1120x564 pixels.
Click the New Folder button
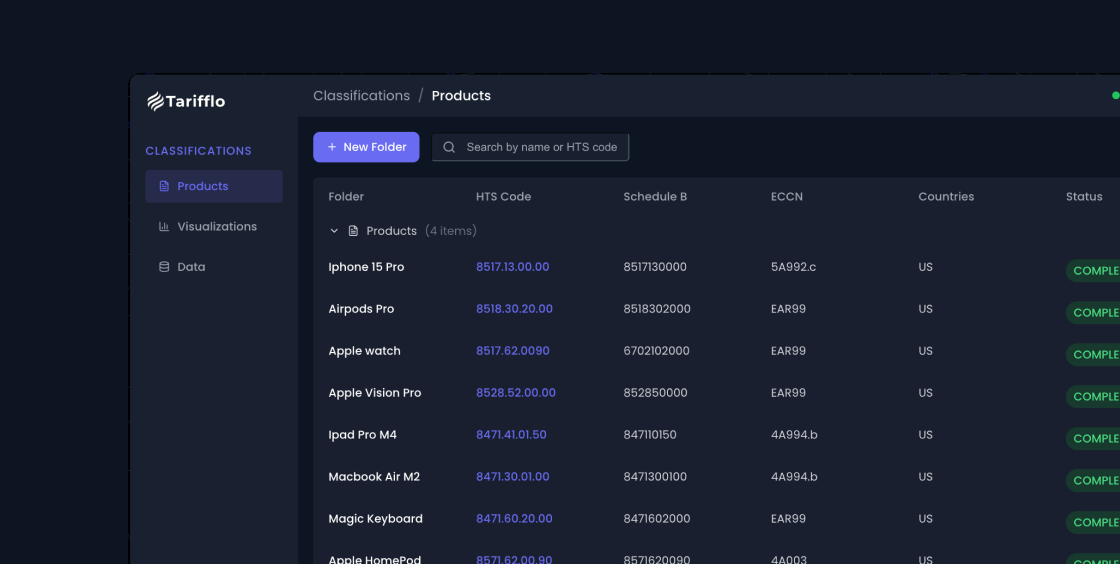click(x=366, y=147)
